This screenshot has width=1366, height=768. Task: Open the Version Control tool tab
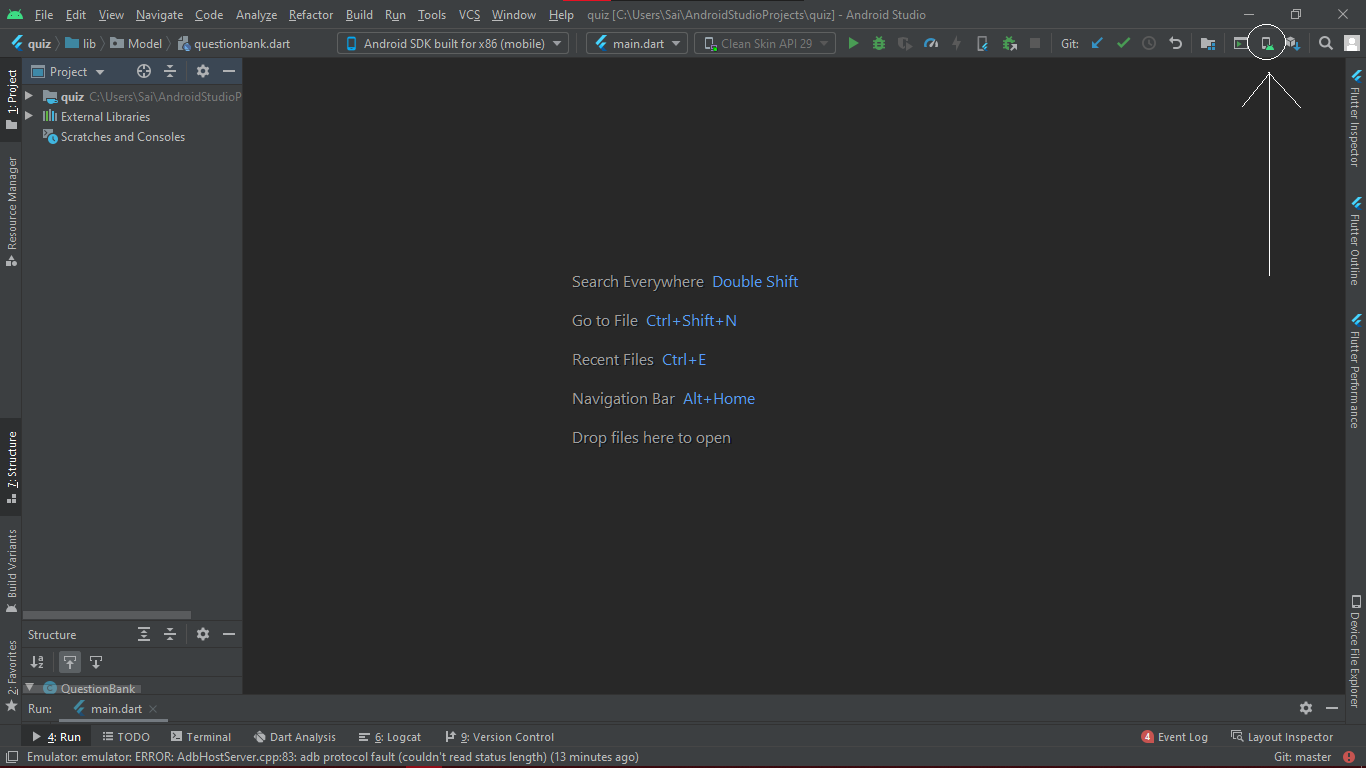(500, 737)
